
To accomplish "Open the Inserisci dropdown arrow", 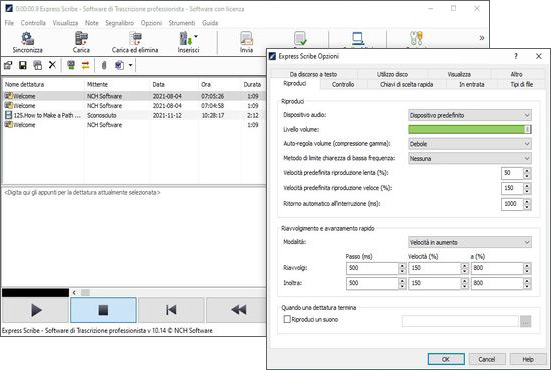I will tap(196, 36).
